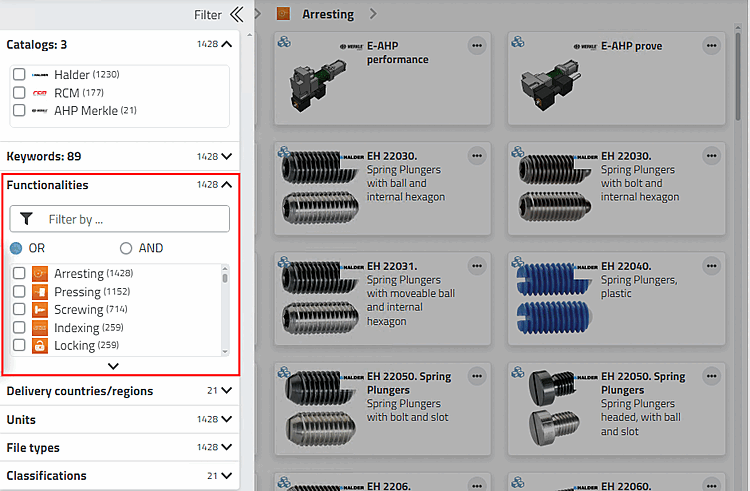Open options menu for EH 22040 card
The image size is (750, 491).
coord(712,266)
